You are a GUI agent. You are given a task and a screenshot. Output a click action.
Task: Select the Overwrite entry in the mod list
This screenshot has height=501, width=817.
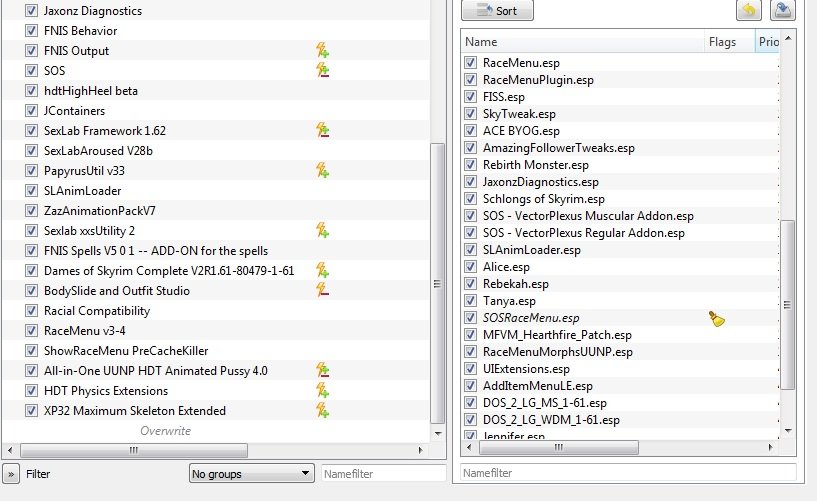pyautogui.click(x=165, y=431)
